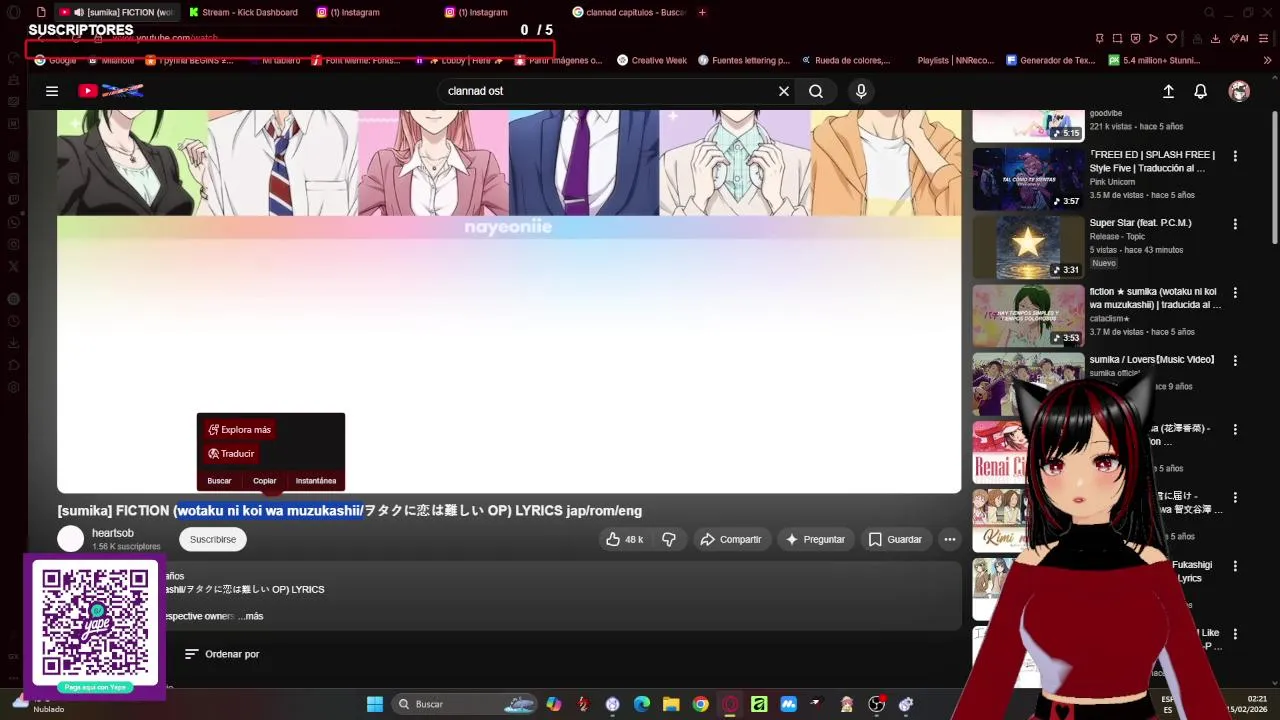1280x720 pixels.
Task: Open options for Super Star video
Action: (x=1235, y=224)
